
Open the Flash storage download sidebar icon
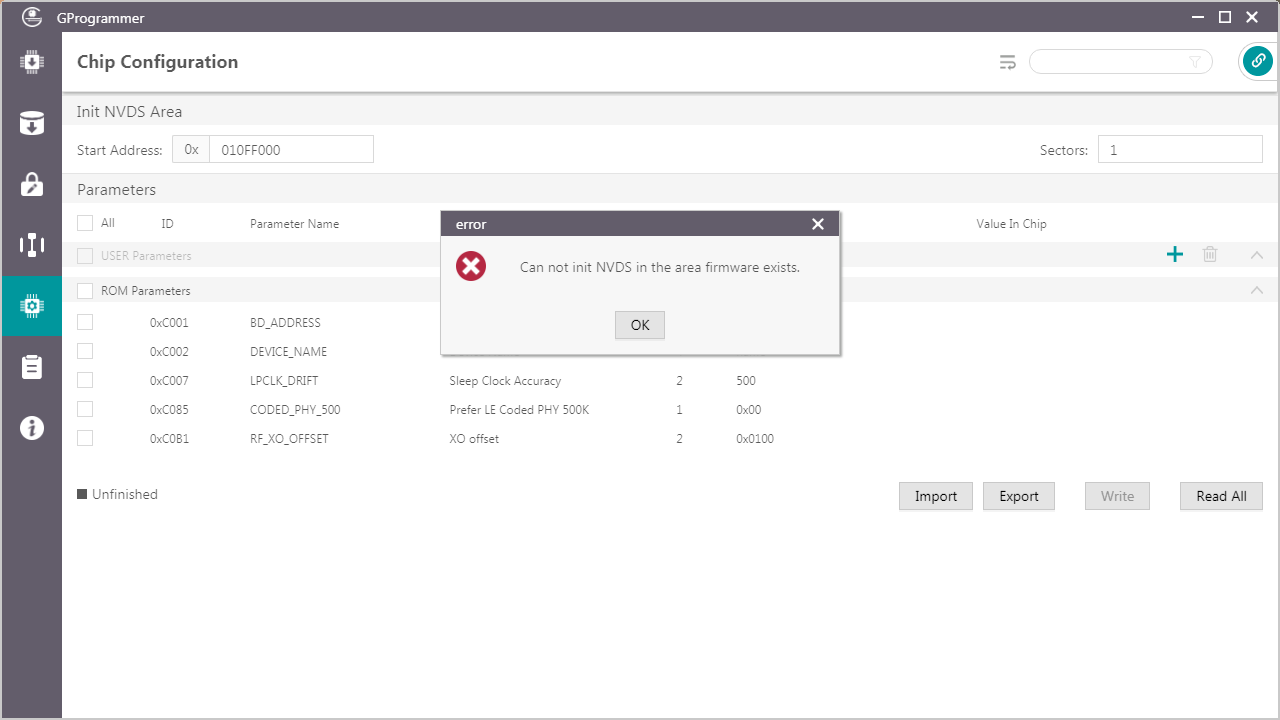pyautogui.click(x=31, y=123)
